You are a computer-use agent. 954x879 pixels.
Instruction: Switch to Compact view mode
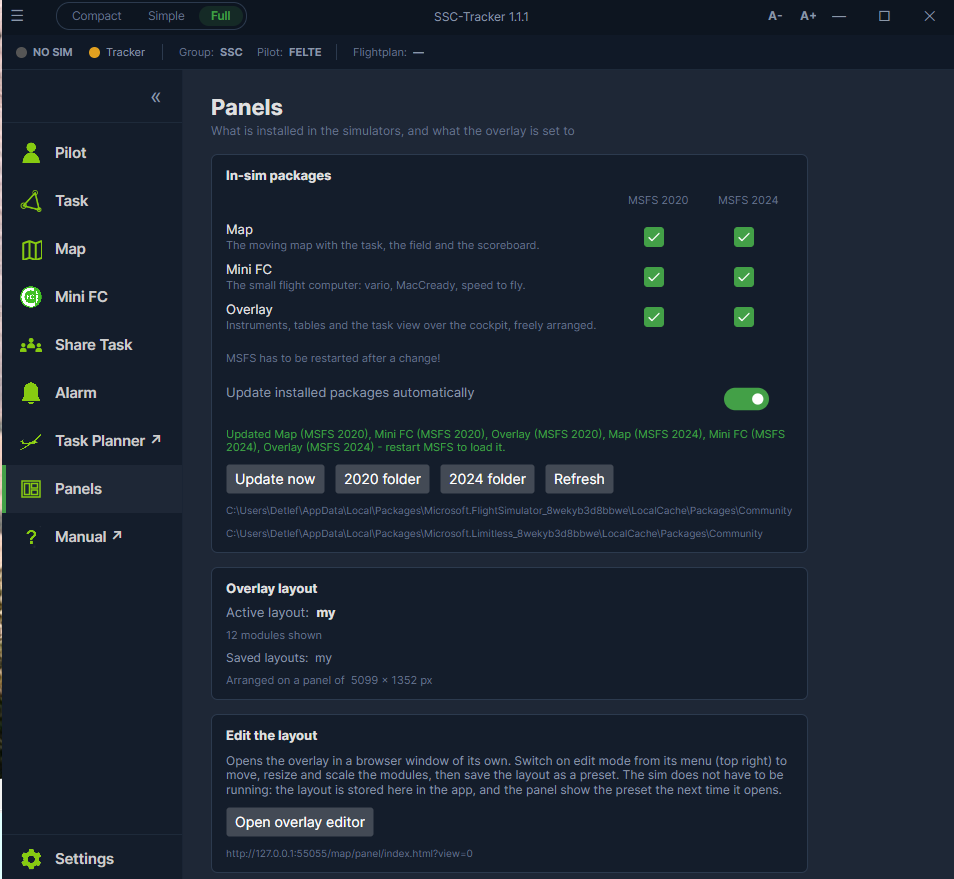[97, 16]
